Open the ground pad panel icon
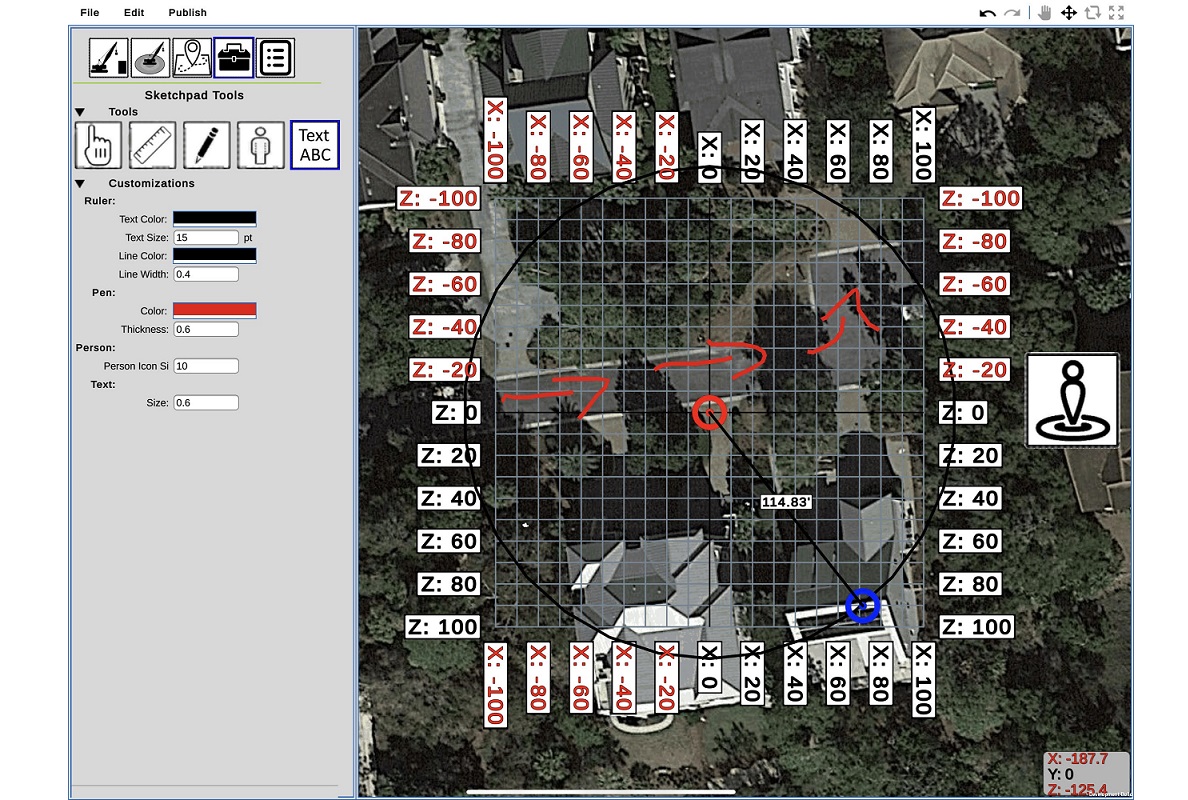This screenshot has height=800, width=1188. [150, 58]
